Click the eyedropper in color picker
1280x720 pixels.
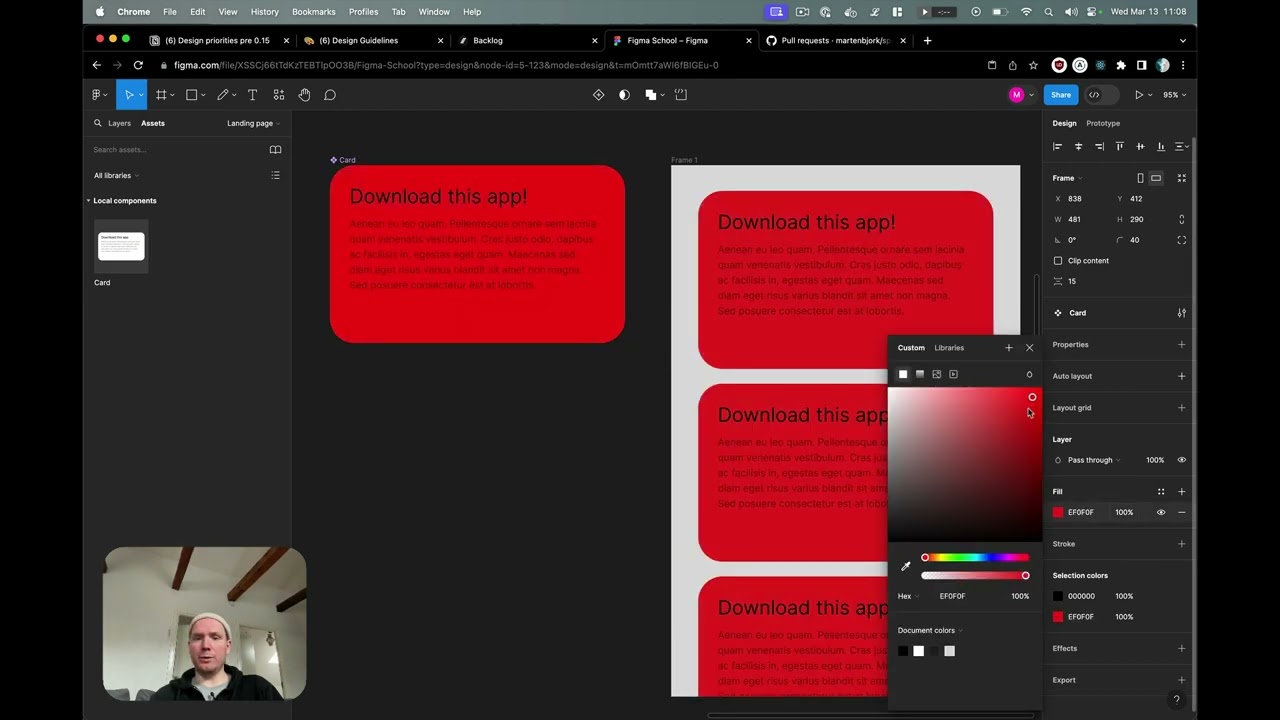coord(906,567)
